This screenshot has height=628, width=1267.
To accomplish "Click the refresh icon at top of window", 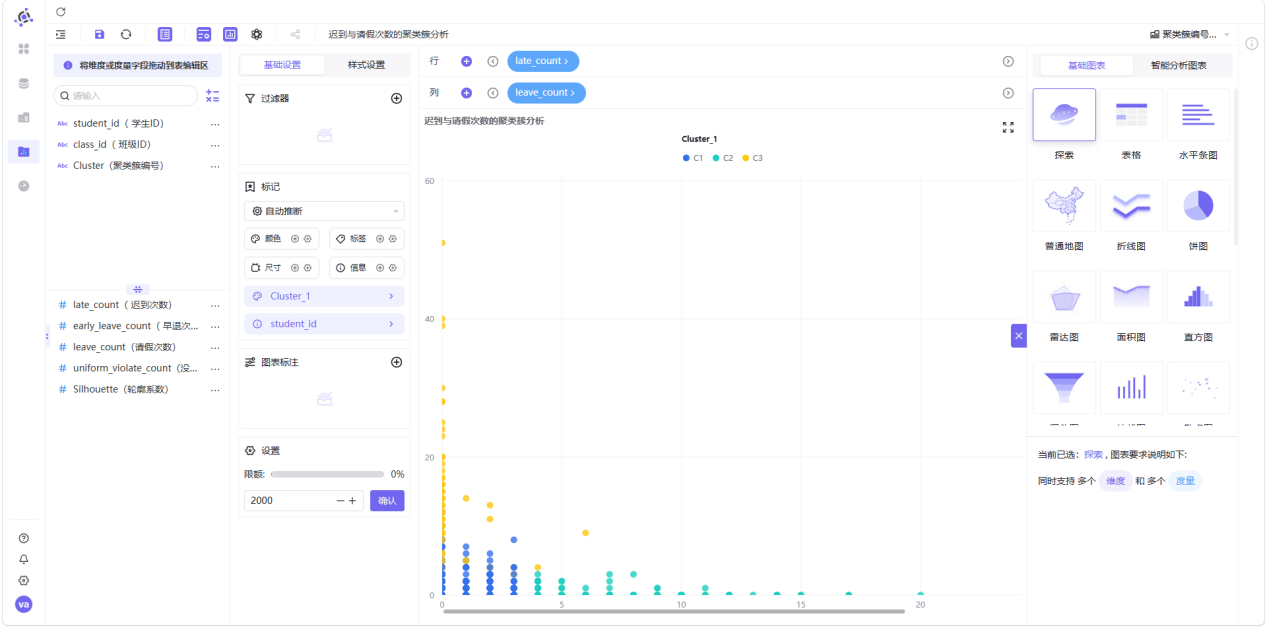I will tap(61, 12).
